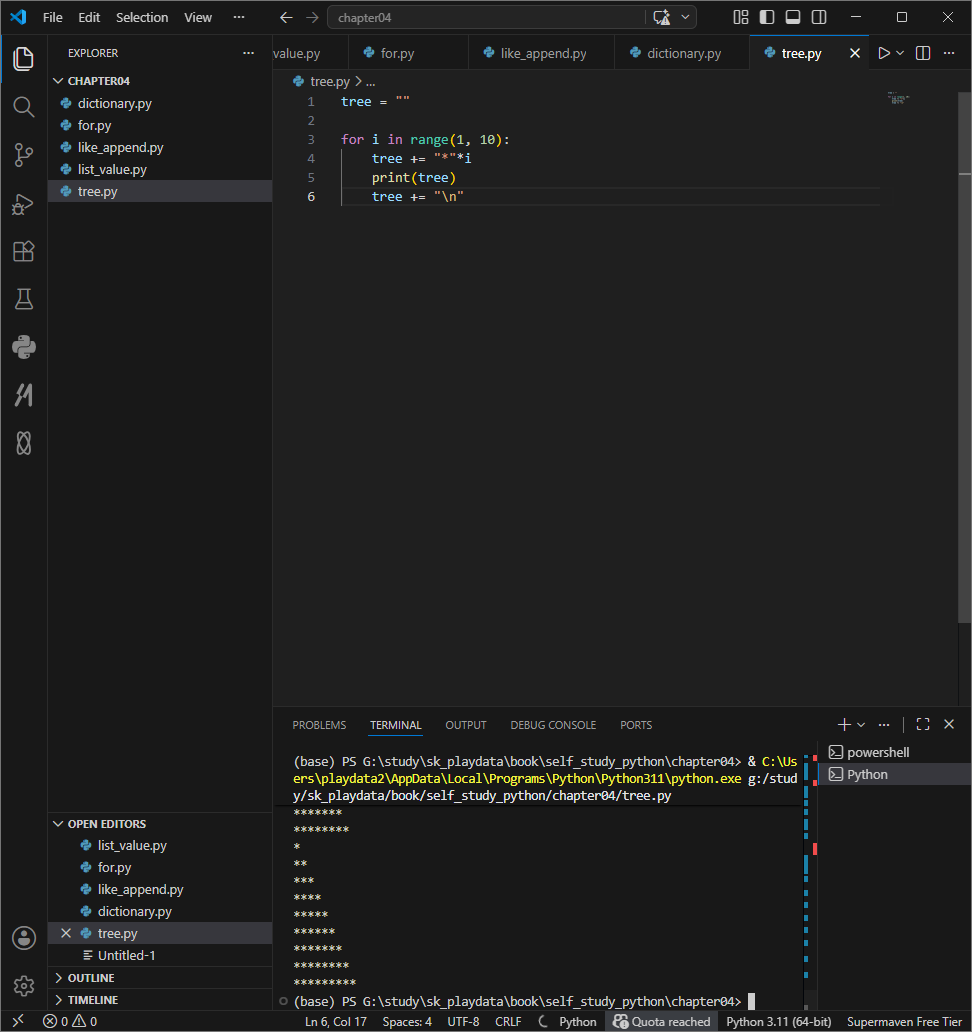The image size is (972, 1032).
Task: Open editor More Actions ellipsis
Action: [948, 53]
